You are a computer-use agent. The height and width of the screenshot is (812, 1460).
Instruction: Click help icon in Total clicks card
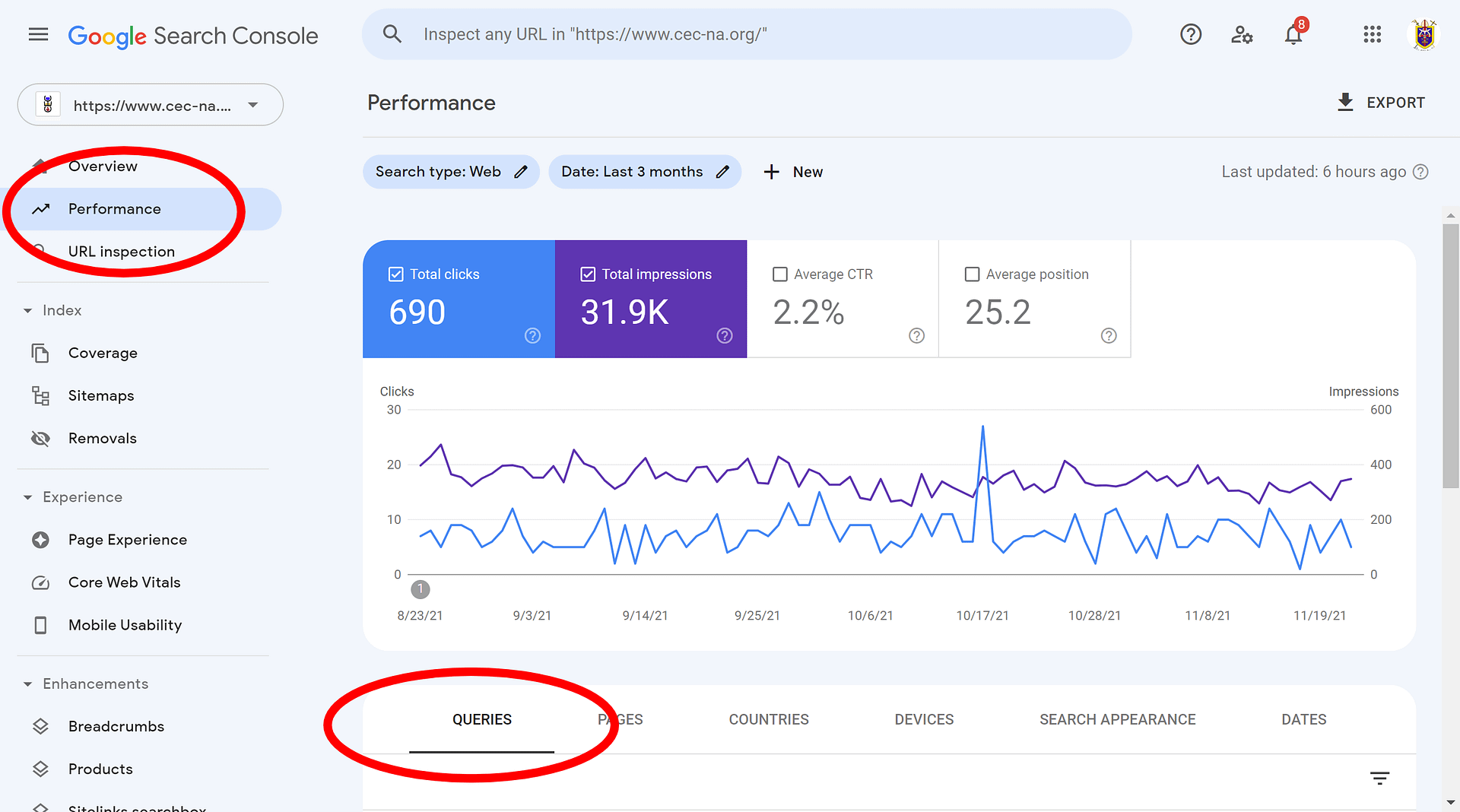532,335
